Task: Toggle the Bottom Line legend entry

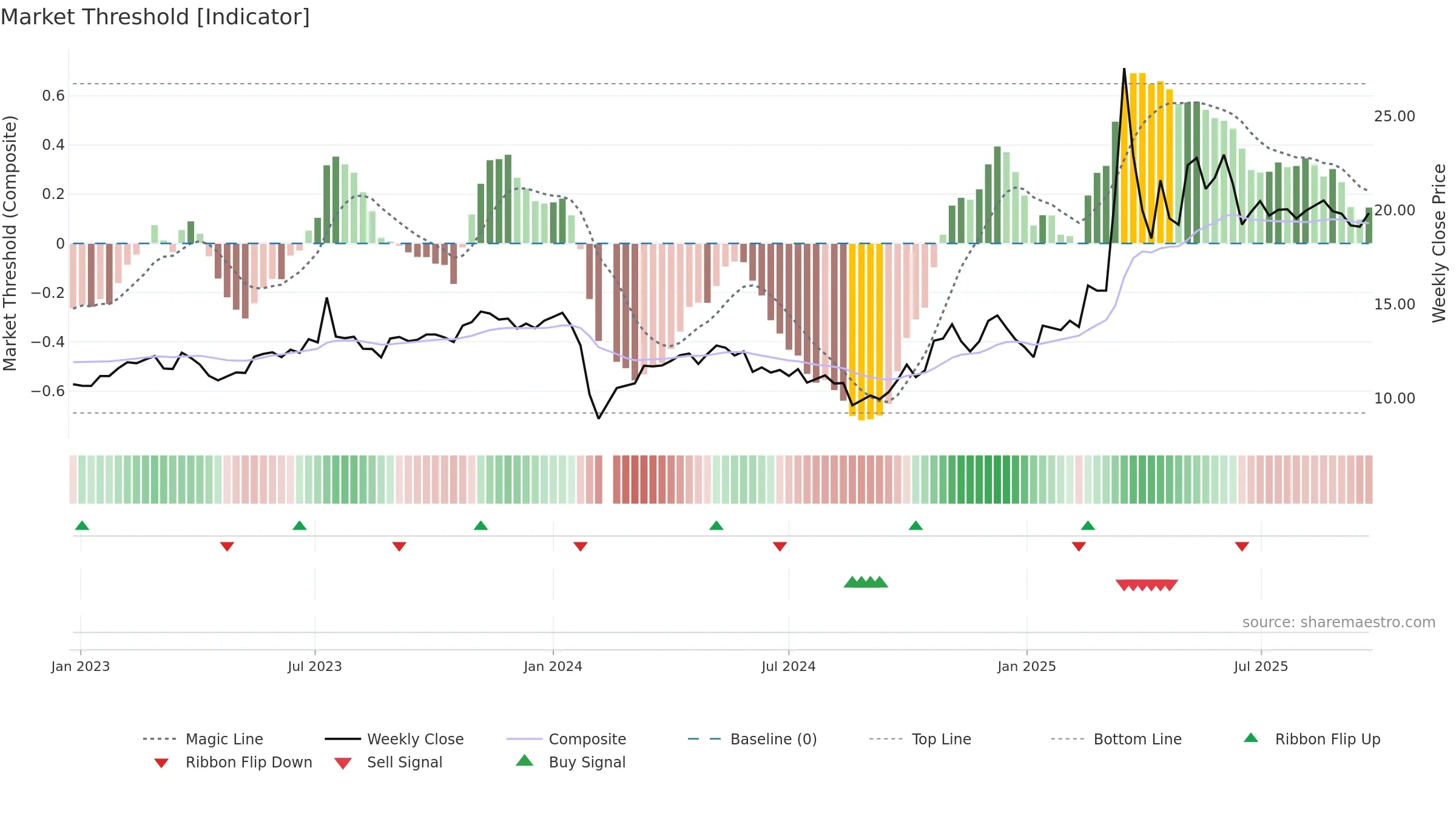Action: (1116, 739)
